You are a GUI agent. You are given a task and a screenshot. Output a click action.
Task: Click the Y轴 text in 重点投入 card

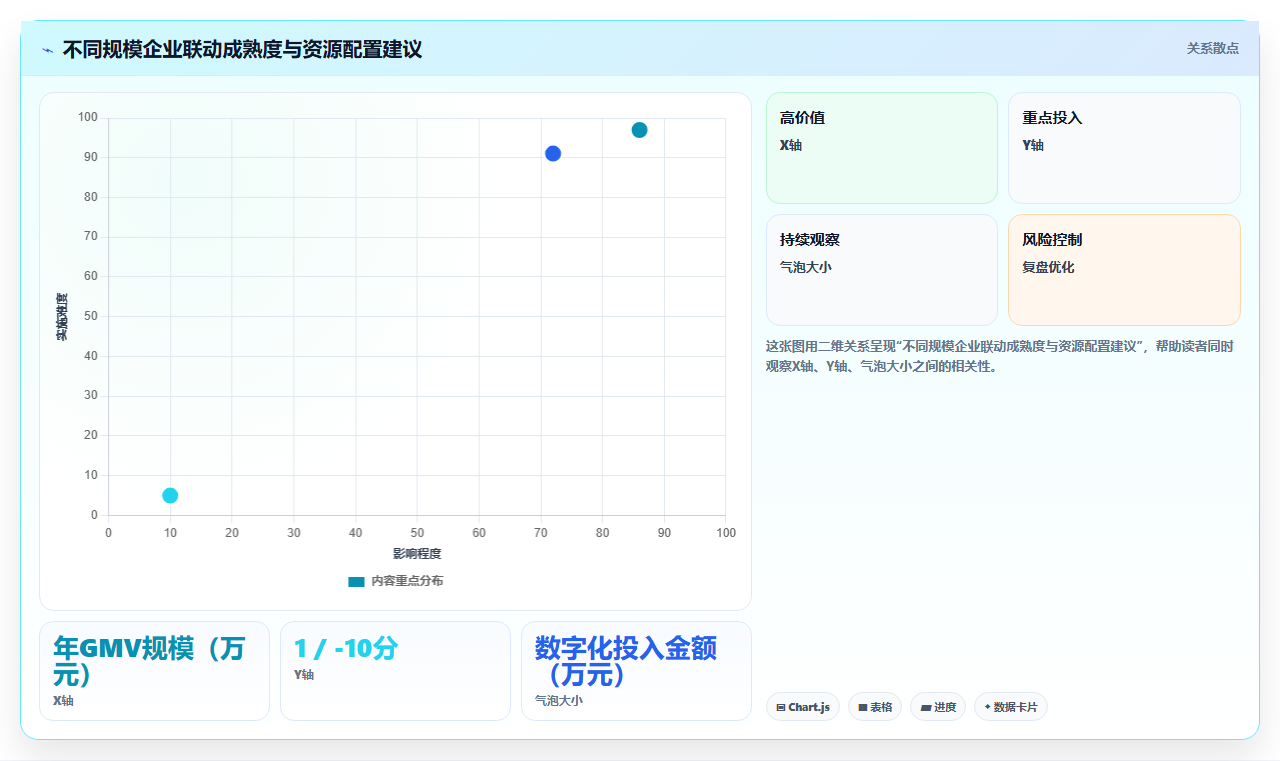coord(1033,145)
